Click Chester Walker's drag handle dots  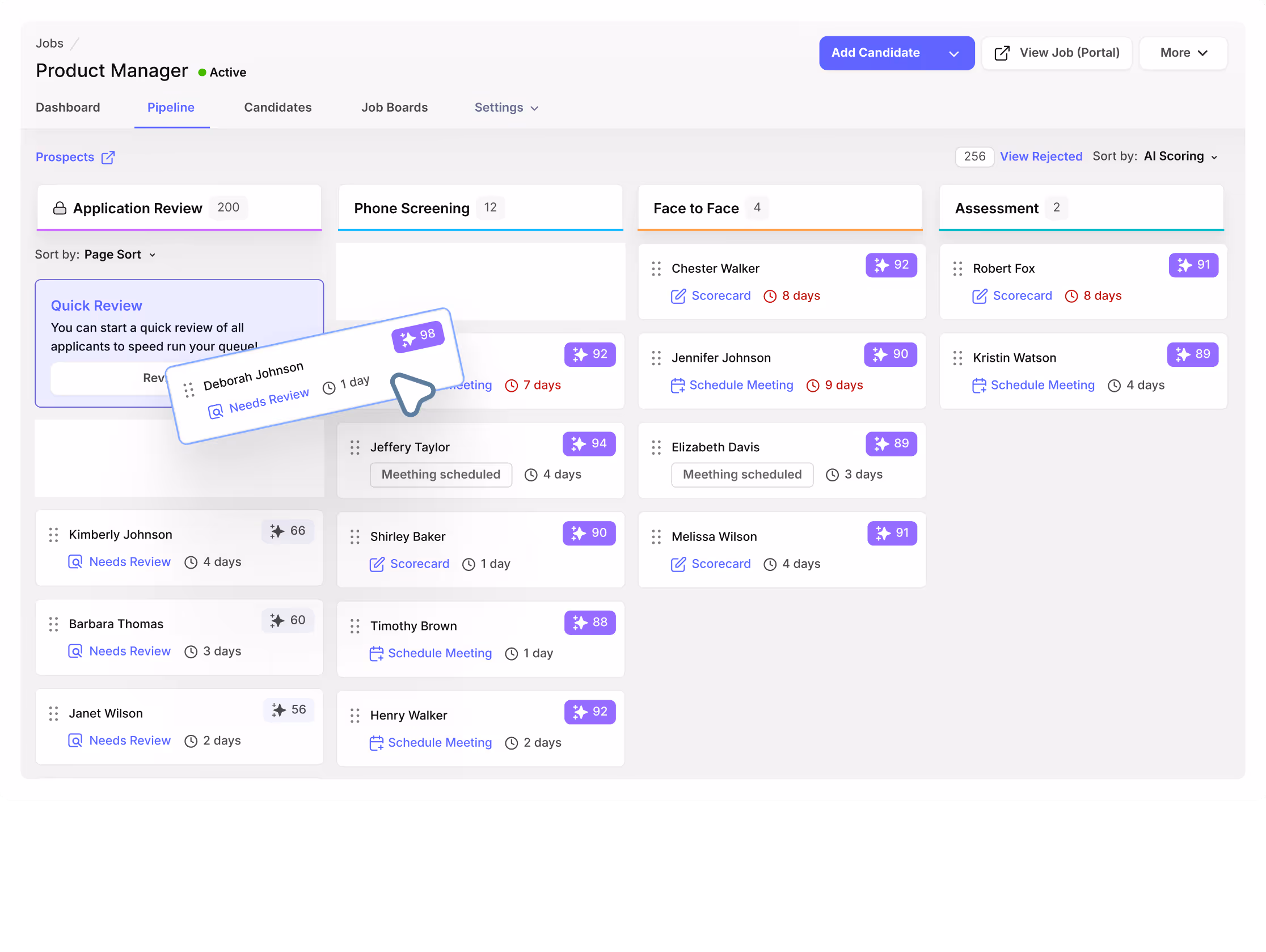[656, 269]
